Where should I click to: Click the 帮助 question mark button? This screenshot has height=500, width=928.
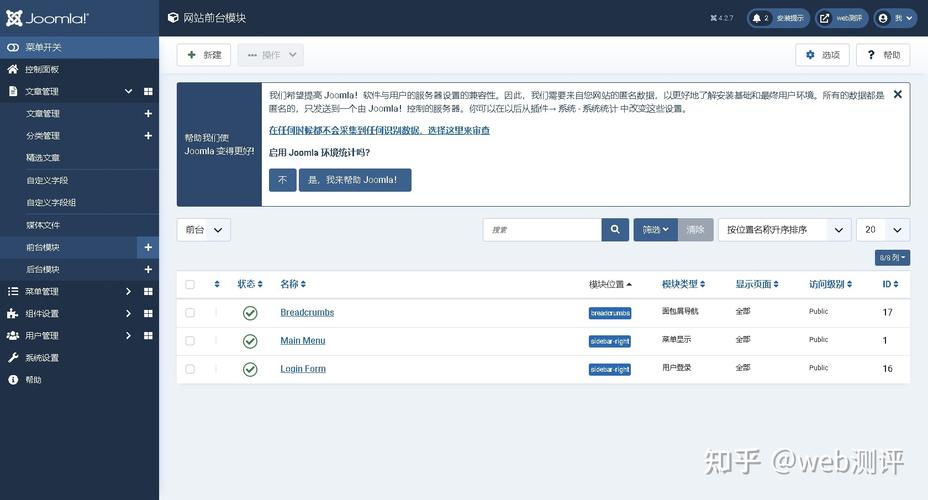tap(883, 55)
